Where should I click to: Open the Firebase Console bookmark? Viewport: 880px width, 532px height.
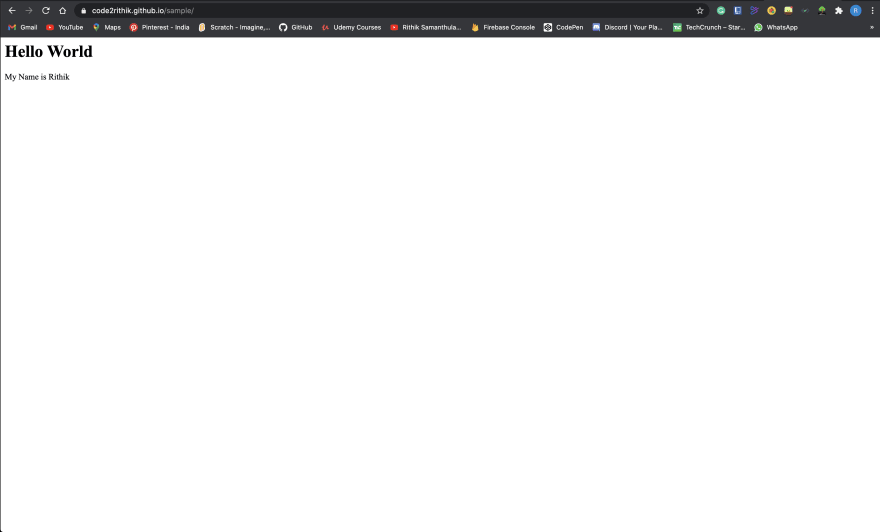pos(503,27)
